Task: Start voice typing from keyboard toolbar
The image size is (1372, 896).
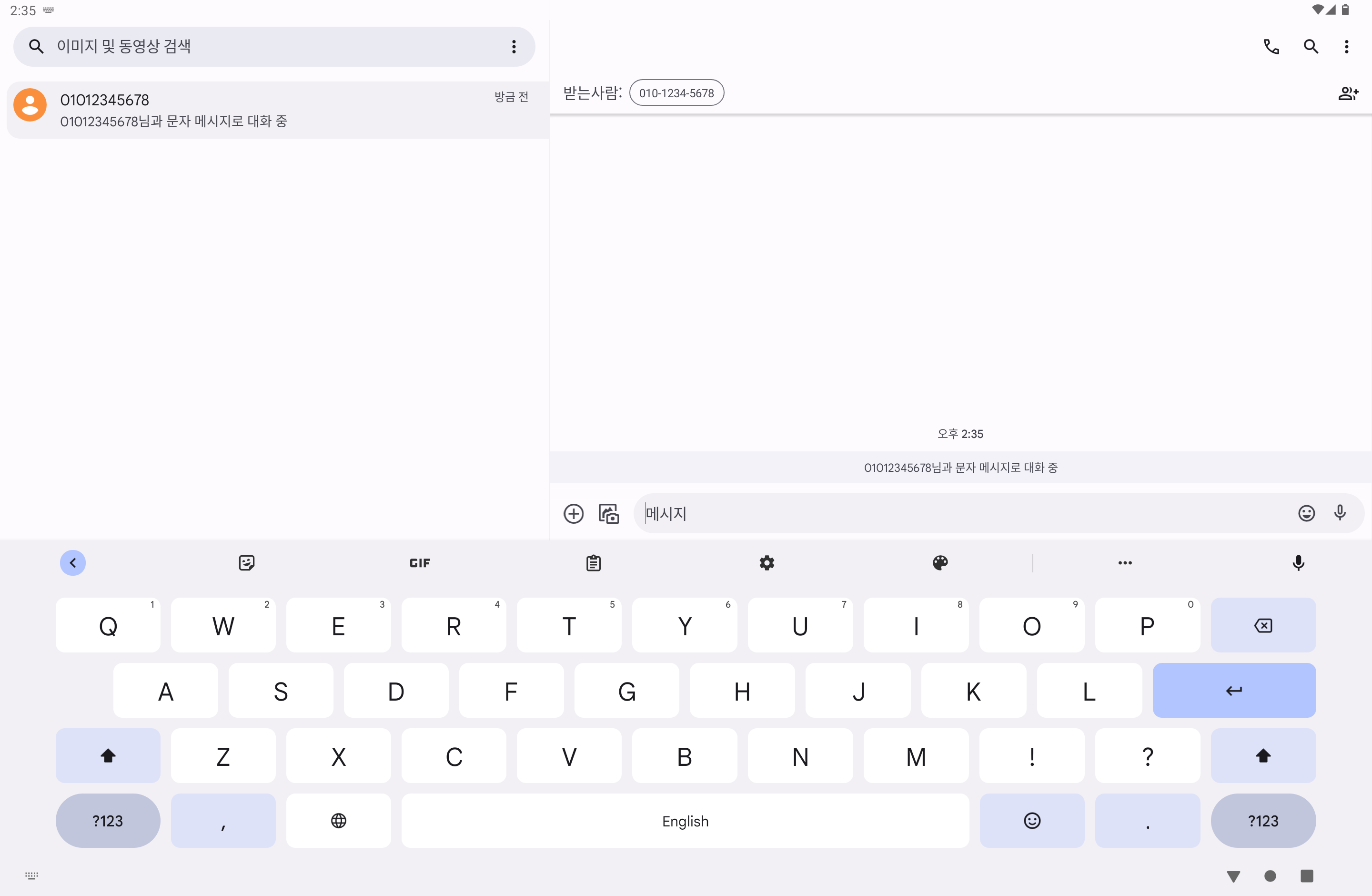Action: (1298, 562)
